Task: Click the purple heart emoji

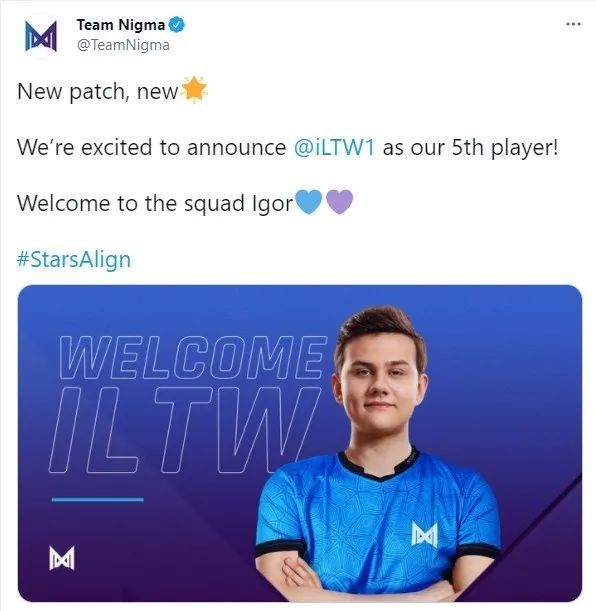Action: coord(339,202)
